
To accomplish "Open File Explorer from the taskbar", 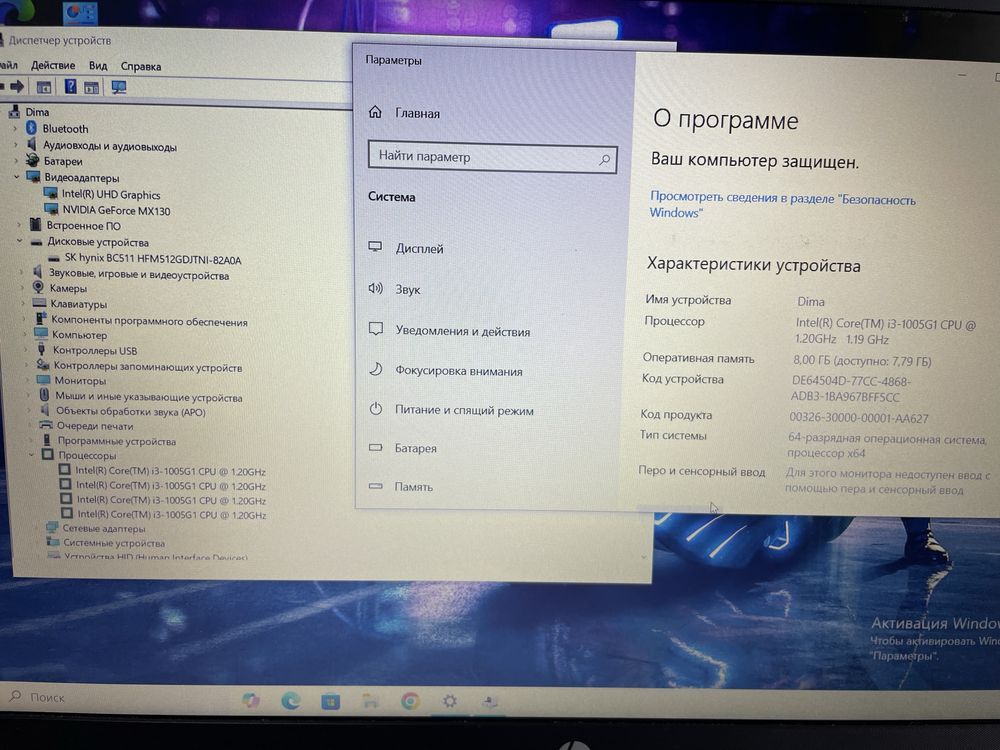I will coord(370,702).
